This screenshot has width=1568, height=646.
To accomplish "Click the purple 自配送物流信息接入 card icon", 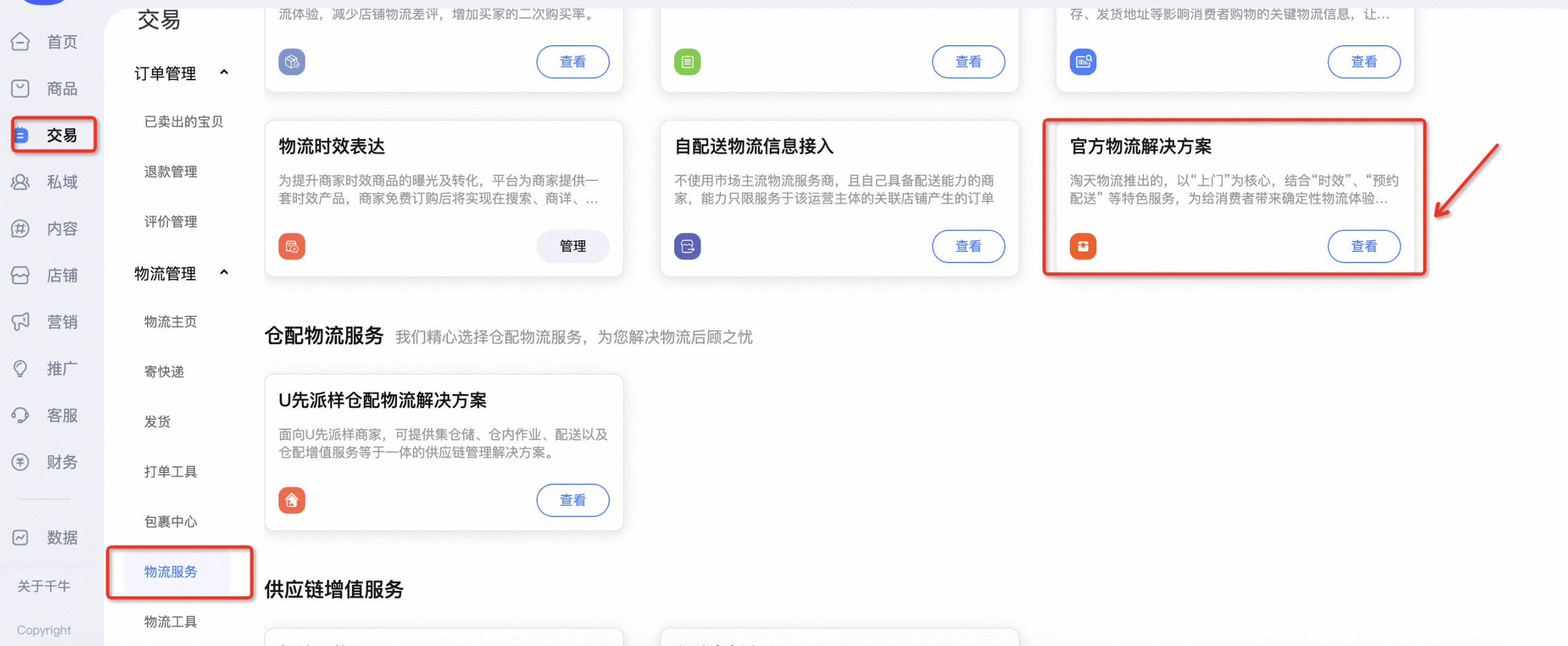I will tap(687, 246).
